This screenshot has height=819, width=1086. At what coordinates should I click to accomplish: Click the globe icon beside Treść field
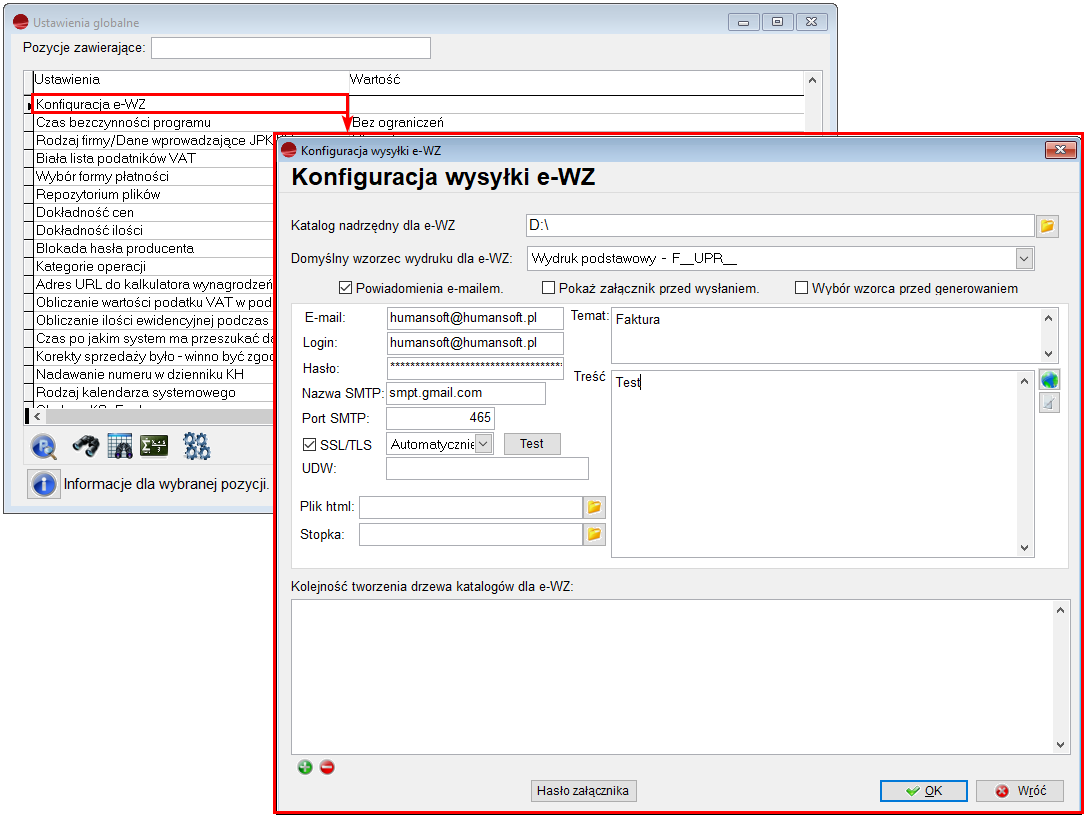[1048, 380]
